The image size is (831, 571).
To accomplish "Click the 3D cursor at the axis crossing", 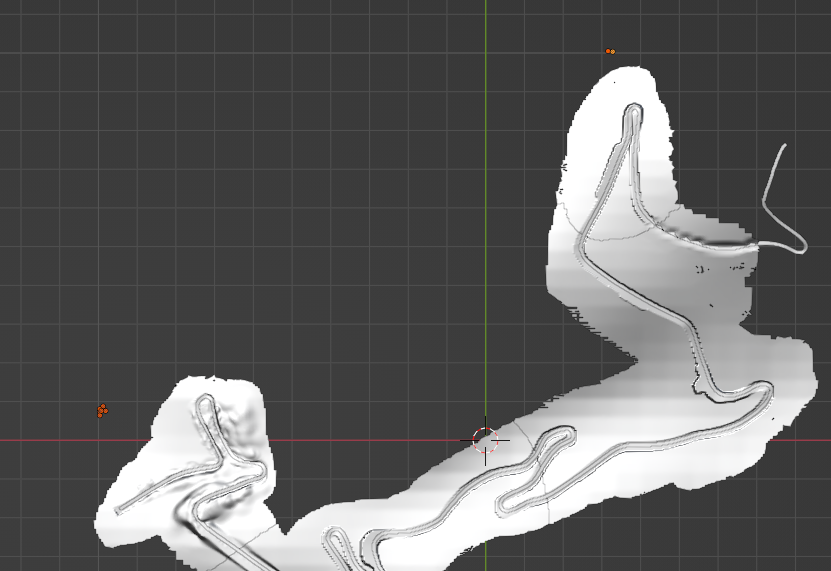I will pyautogui.click(x=485, y=440).
